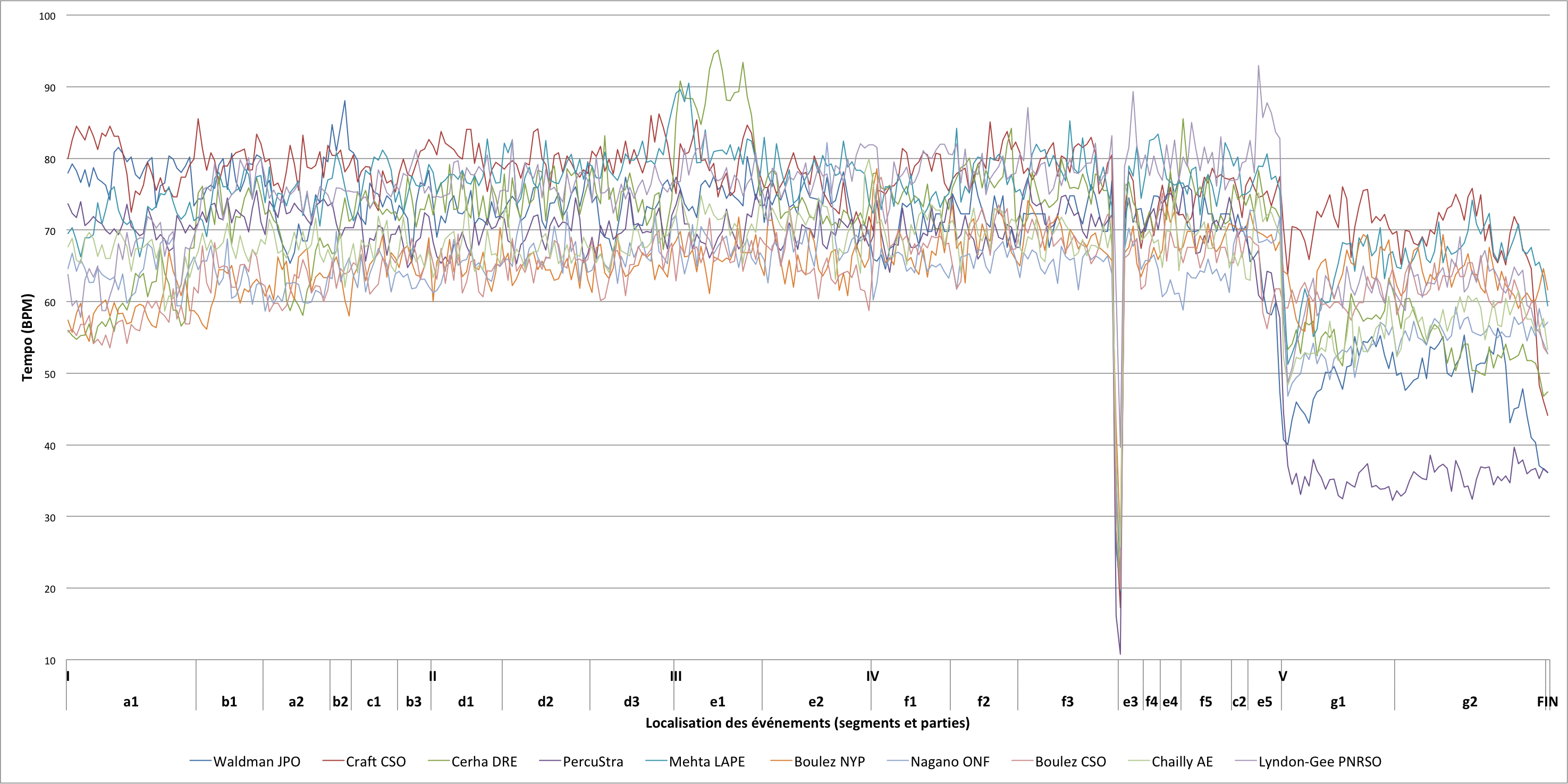Click the FIN segment label

[x=1547, y=702]
